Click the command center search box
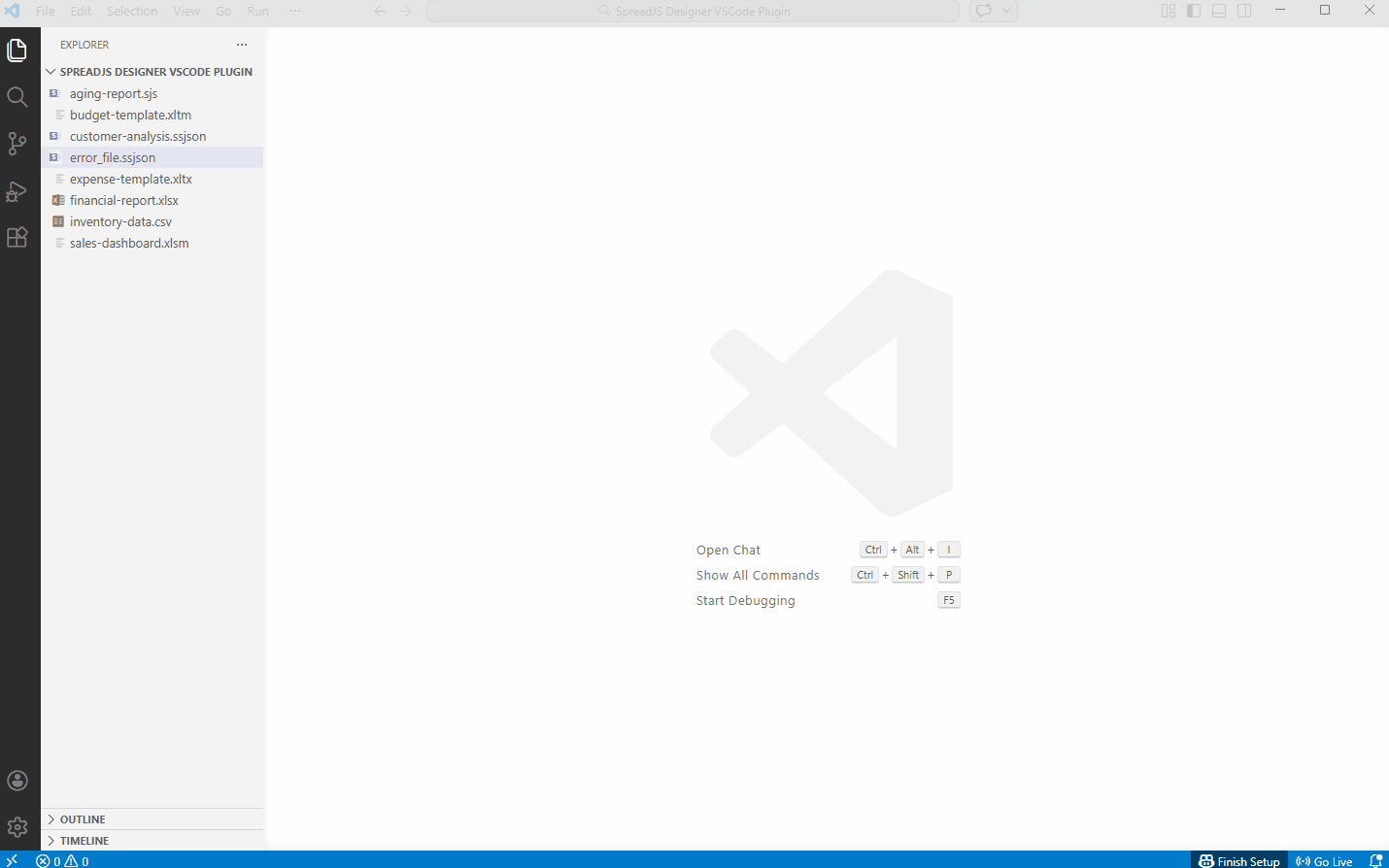Viewport: 1389px width, 868px height. [x=693, y=12]
